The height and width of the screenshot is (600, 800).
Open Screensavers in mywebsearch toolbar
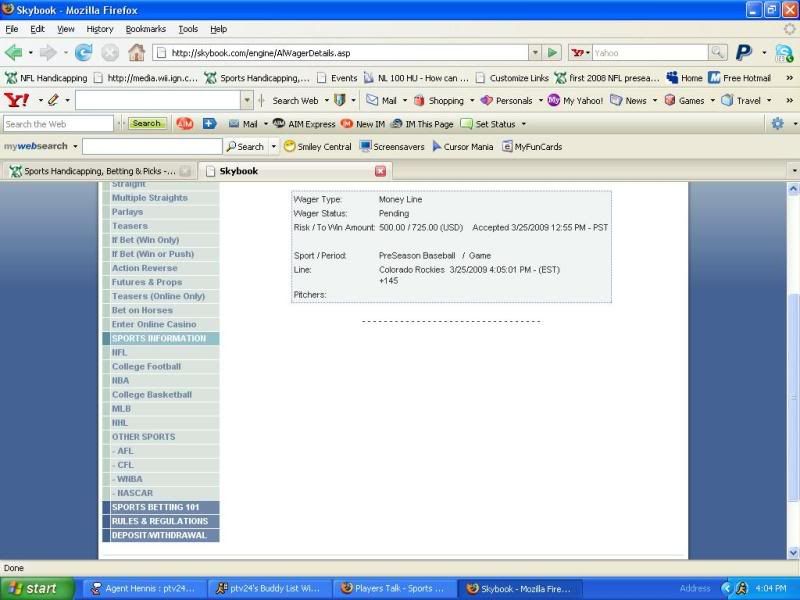point(392,146)
